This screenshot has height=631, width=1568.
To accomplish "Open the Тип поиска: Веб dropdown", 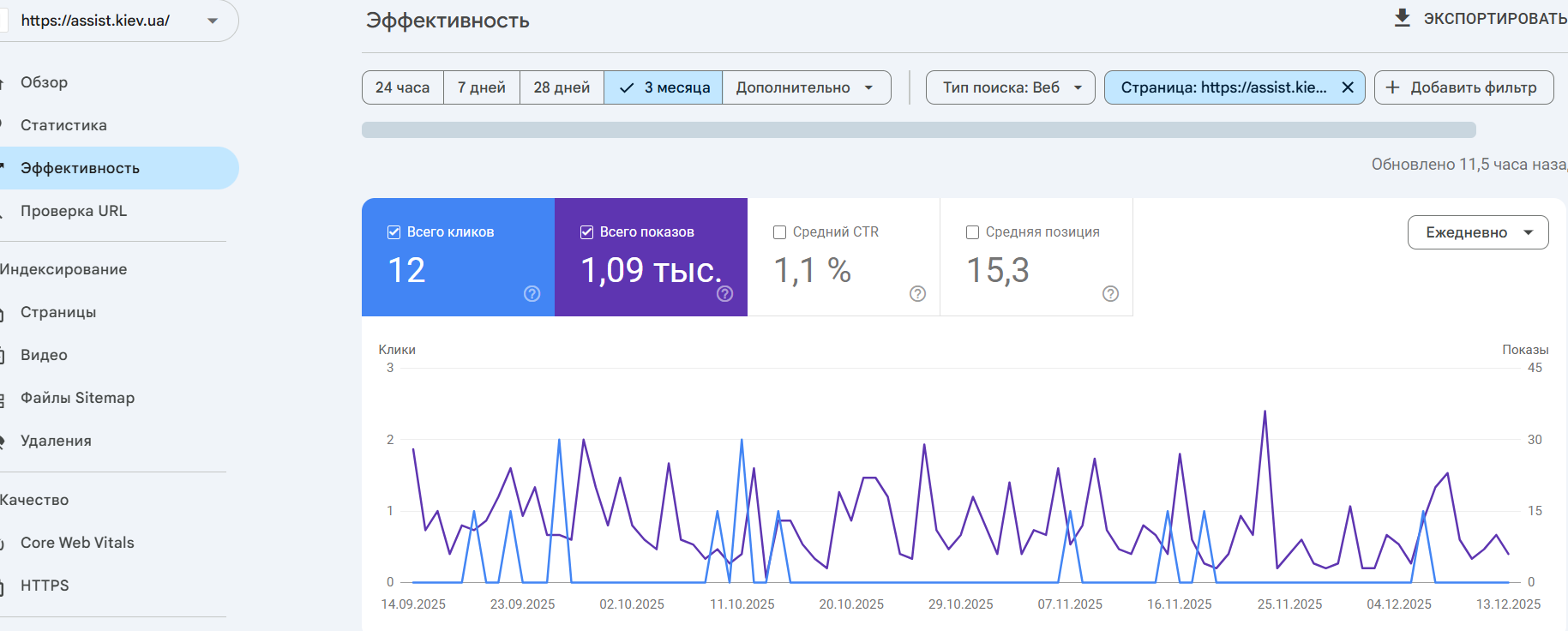I will pos(1011,87).
